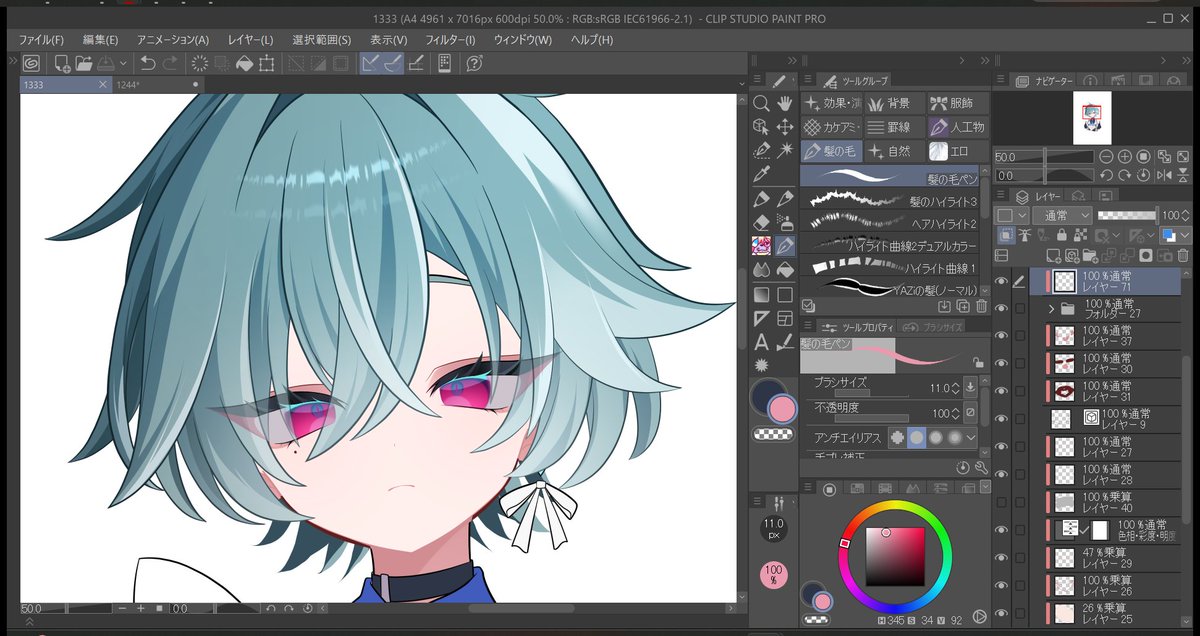1200x636 pixels.
Task: Select the Zoom magnifier tool
Action: (761, 103)
